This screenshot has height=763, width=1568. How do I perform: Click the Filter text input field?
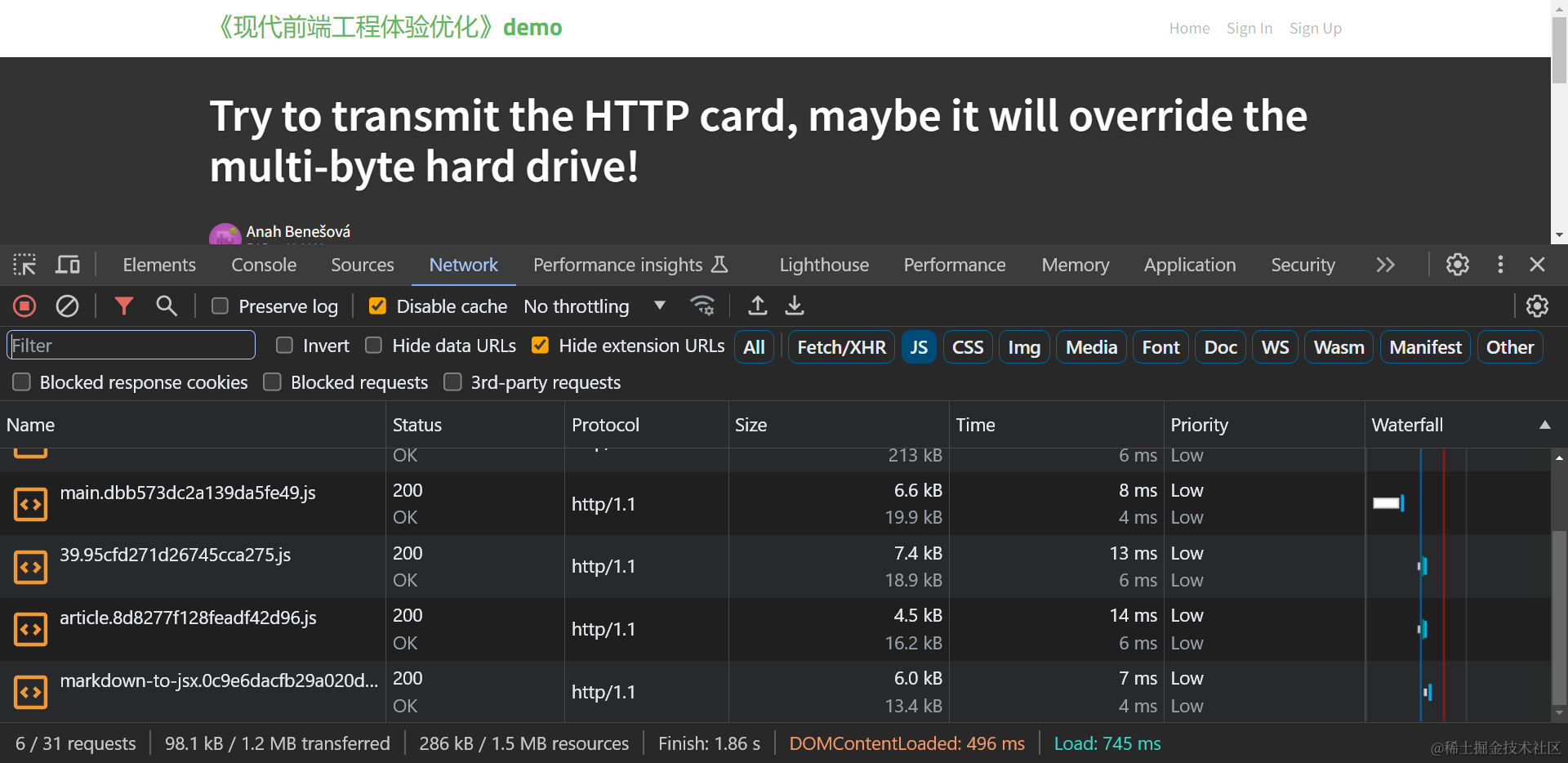tap(131, 346)
